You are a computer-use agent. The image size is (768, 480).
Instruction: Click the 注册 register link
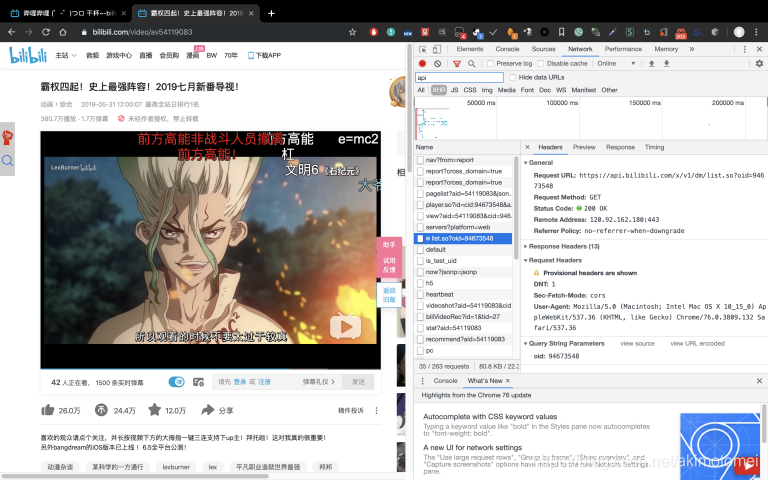tap(264, 382)
